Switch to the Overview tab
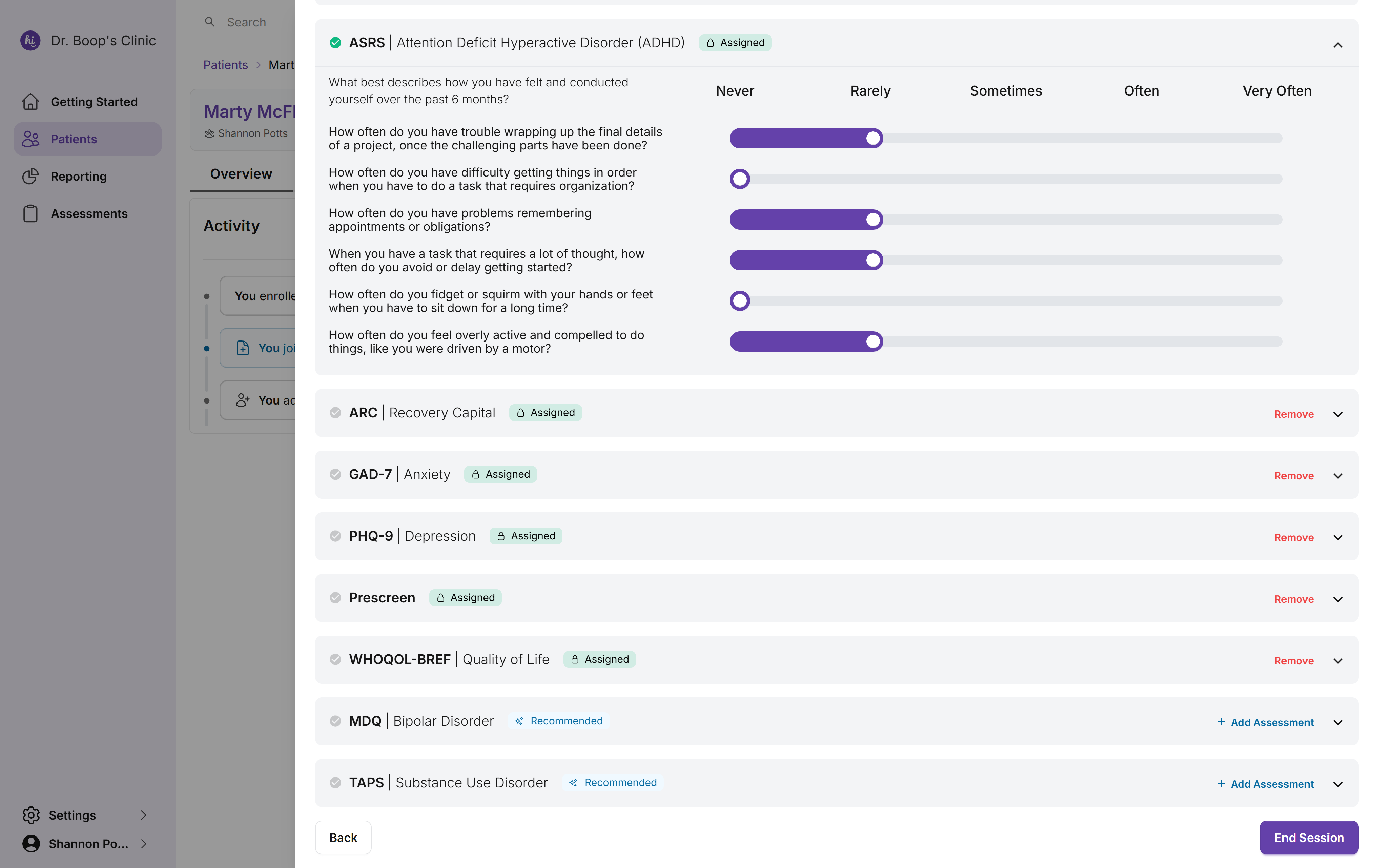This screenshot has width=1379, height=868. coord(241,173)
